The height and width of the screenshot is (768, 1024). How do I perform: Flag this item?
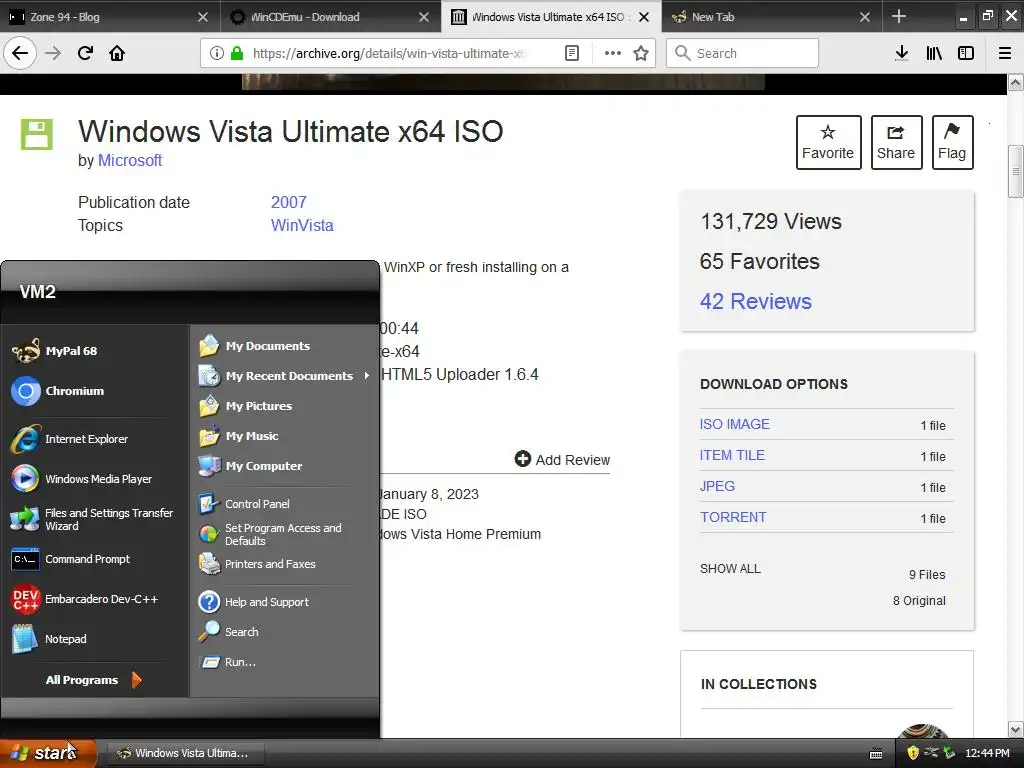(x=952, y=142)
